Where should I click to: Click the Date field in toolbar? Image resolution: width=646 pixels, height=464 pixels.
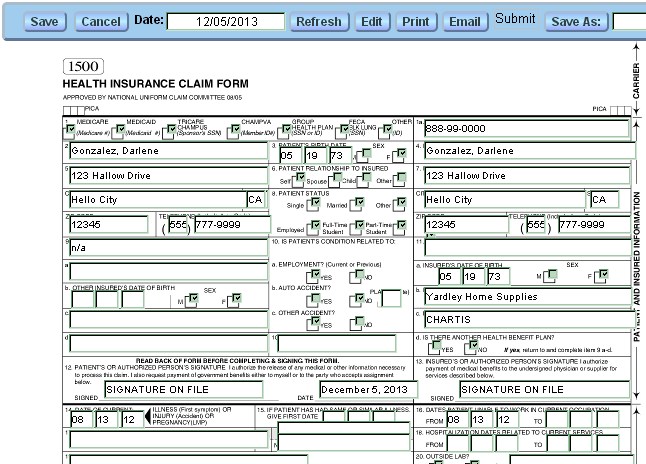click(225, 21)
